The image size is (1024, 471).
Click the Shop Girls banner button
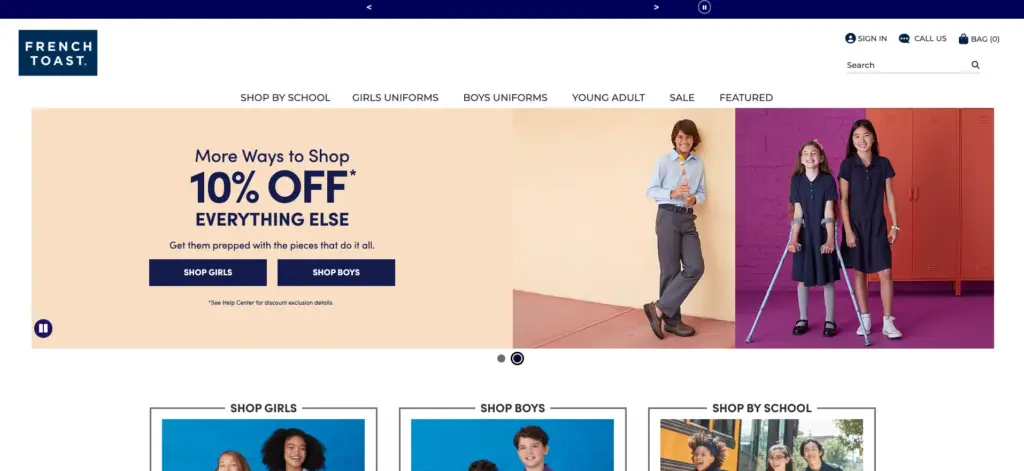pos(208,272)
